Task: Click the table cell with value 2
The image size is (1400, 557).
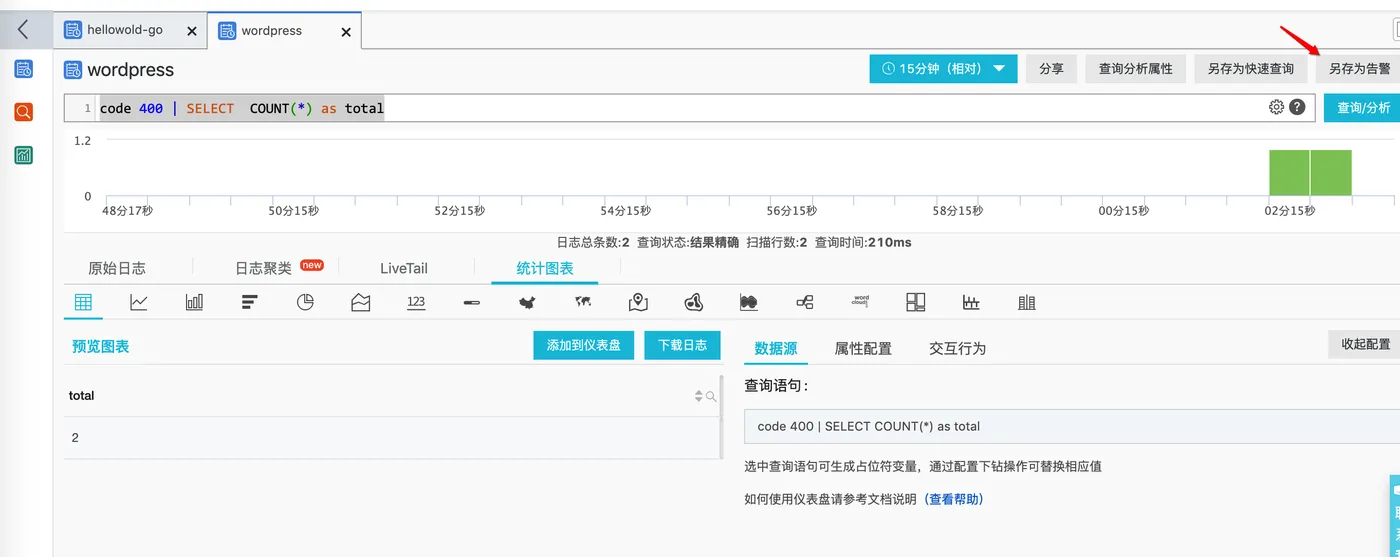Action: pos(391,438)
